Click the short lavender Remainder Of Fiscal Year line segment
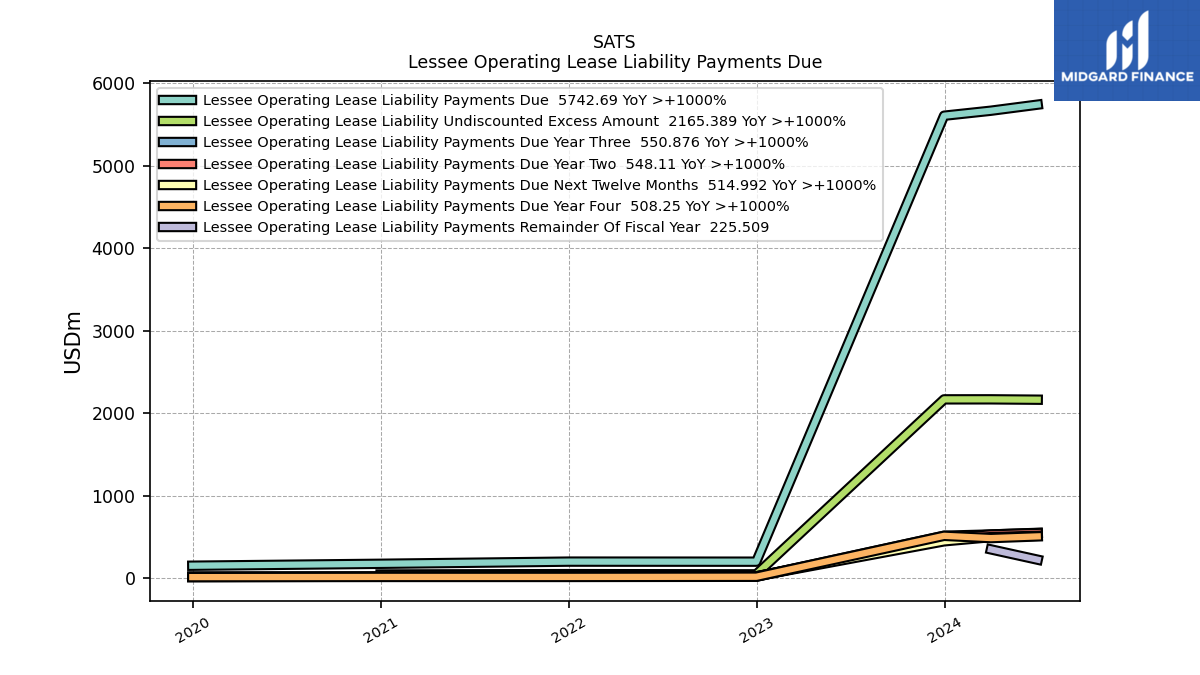 click(x=1014, y=554)
